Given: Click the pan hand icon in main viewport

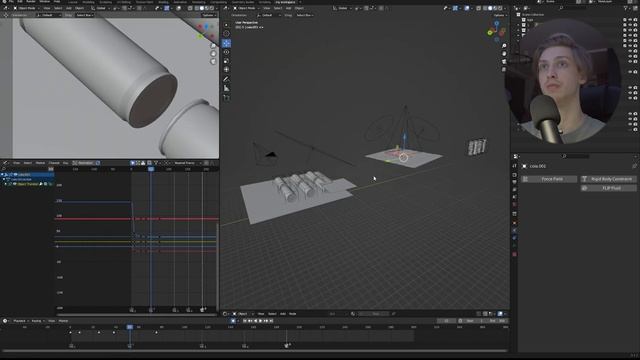Looking at the screenshot, I should point(504,53).
